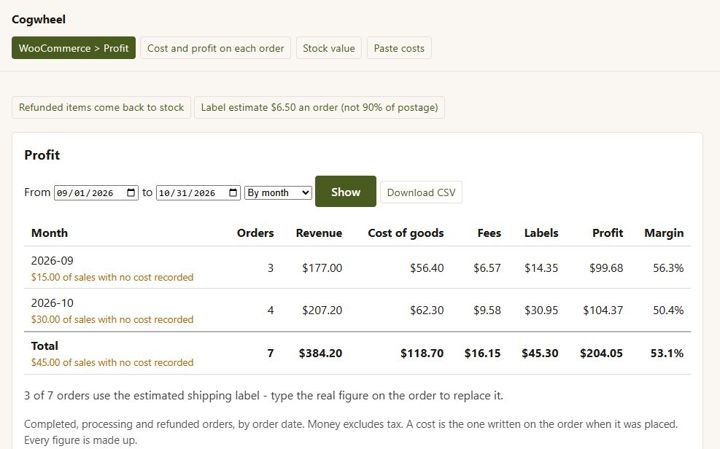Click total cost of goods $118.70
Screen dimensions: 720x449
pos(422,353)
